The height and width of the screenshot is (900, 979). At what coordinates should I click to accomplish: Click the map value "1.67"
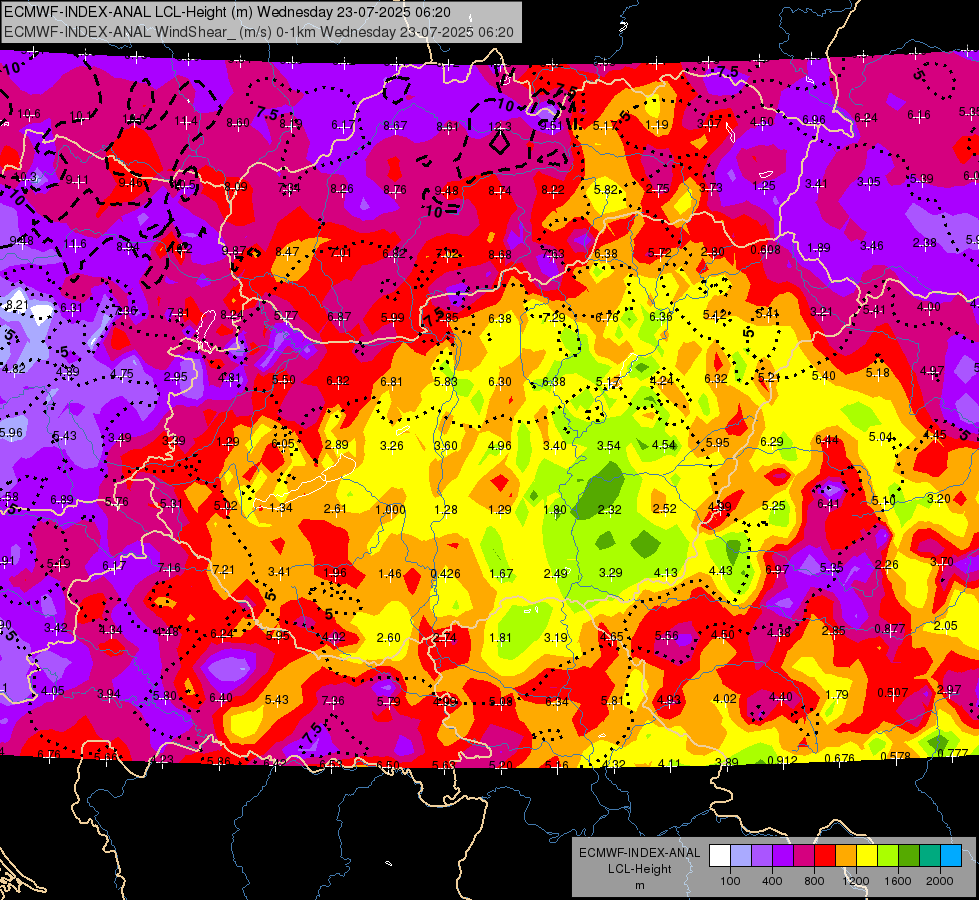pyautogui.click(x=501, y=573)
